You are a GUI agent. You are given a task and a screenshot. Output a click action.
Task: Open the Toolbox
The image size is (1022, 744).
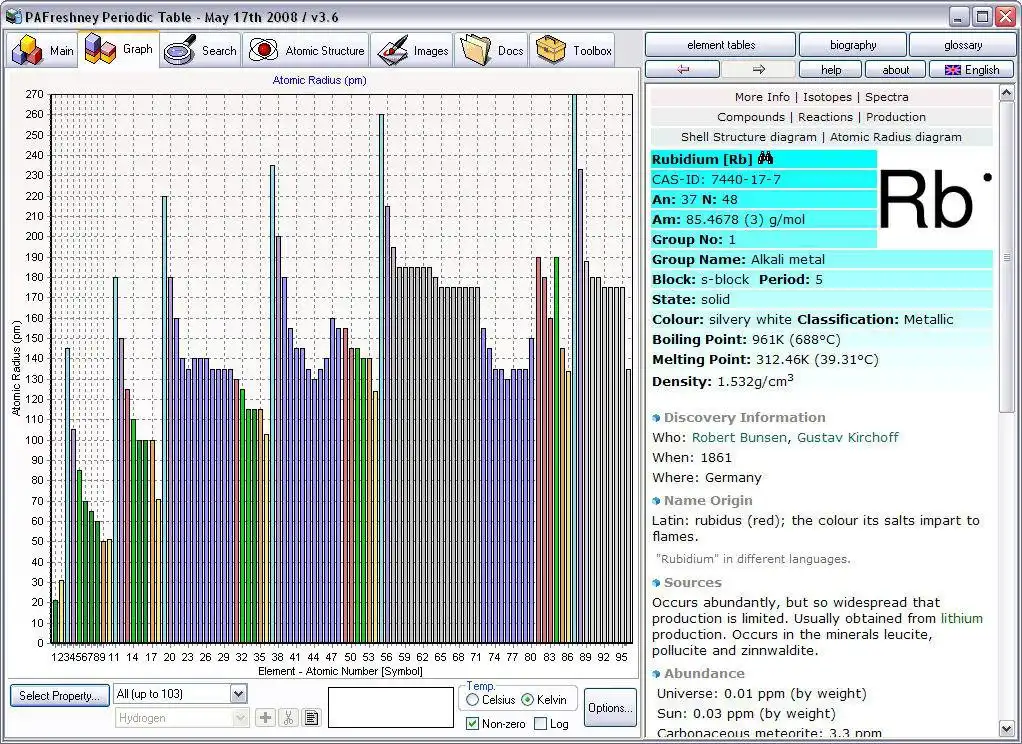coord(573,50)
